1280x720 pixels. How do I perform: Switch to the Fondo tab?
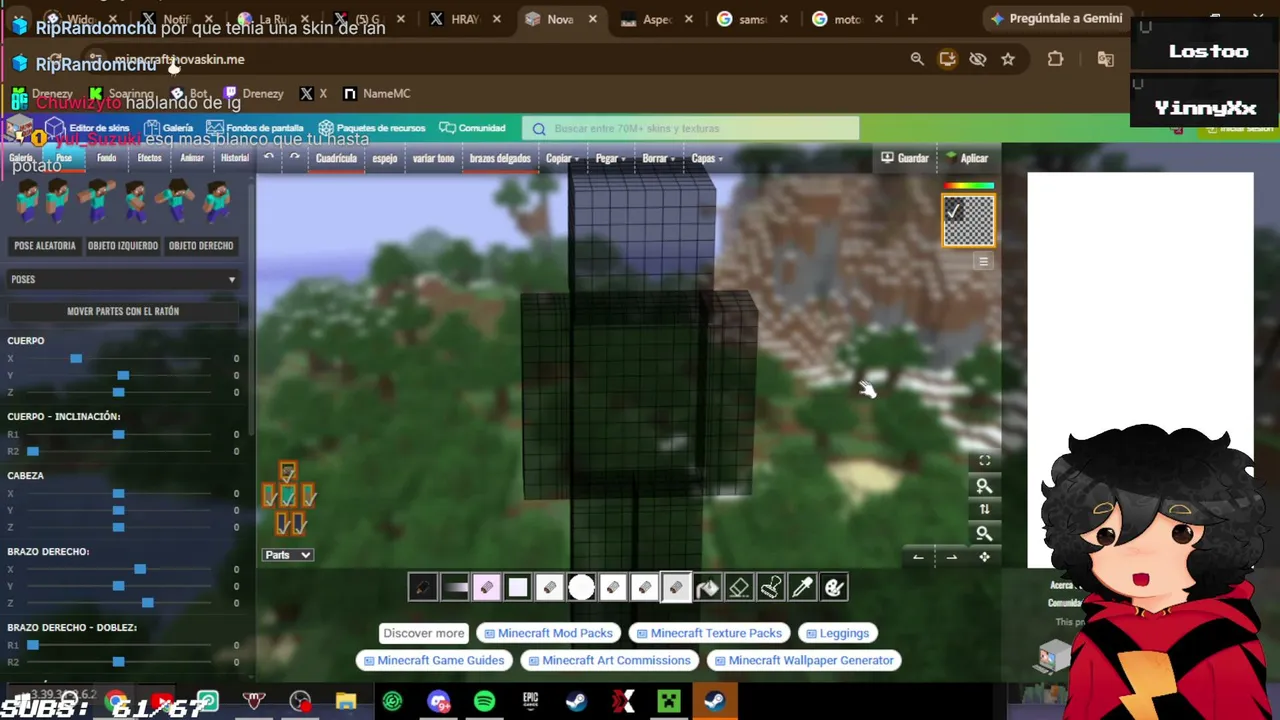tap(106, 158)
